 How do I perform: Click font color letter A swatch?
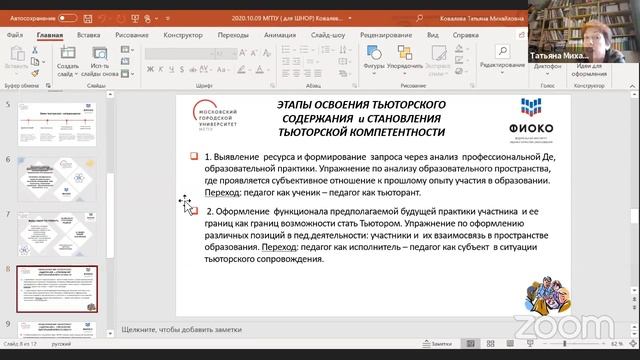point(260,70)
